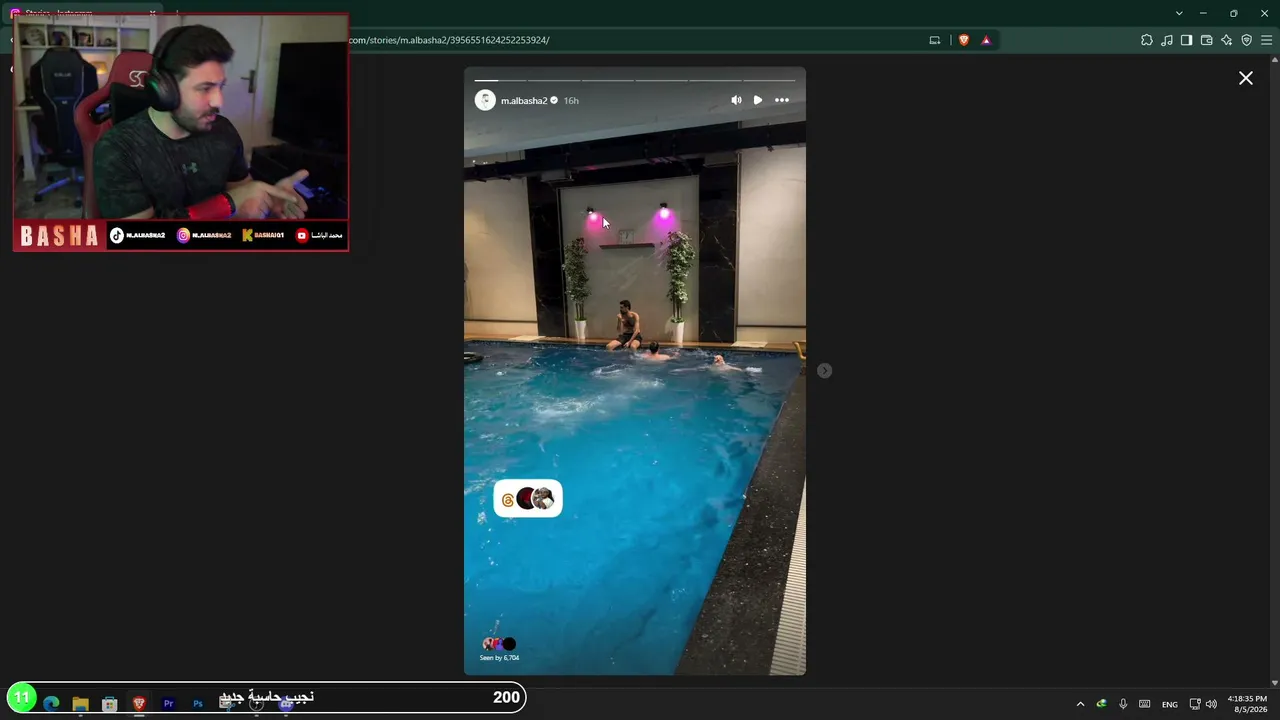Image resolution: width=1280 pixels, height=720 pixels.
Task: Open the clock showing 4:18:35 PM
Action: click(x=1247, y=704)
